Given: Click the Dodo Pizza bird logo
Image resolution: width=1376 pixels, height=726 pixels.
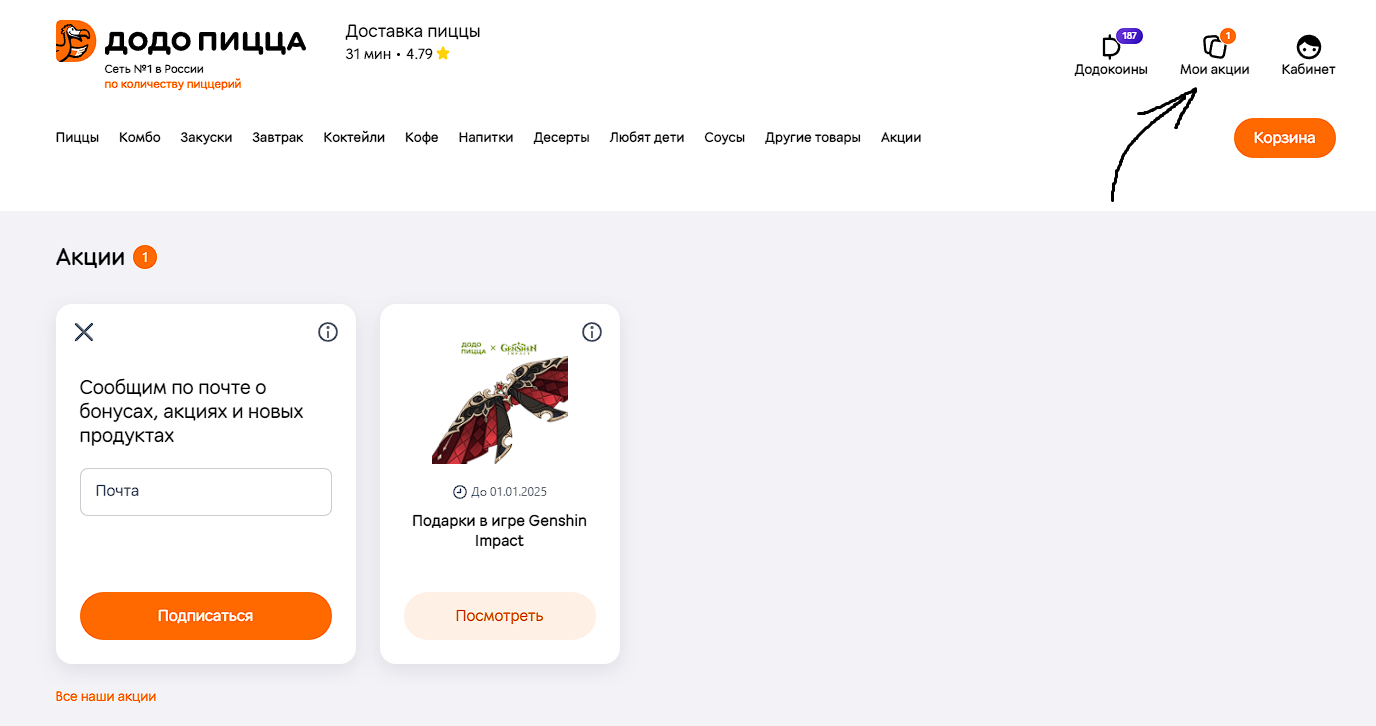Looking at the screenshot, I should click(76, 41).
